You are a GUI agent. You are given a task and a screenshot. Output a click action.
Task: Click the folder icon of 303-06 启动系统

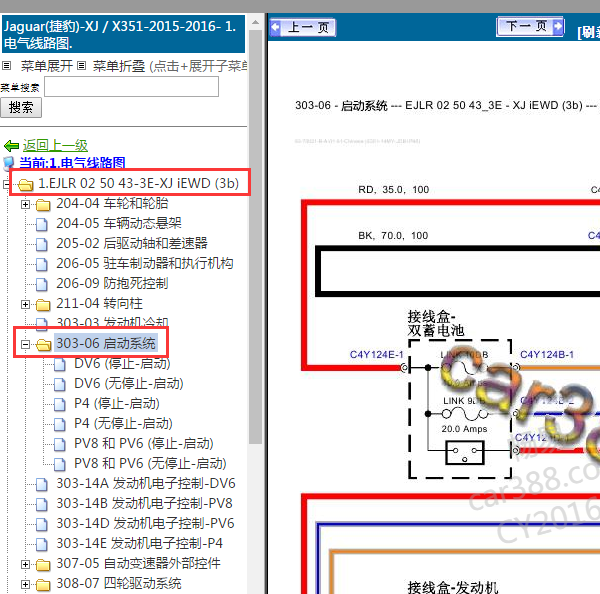(43, 345)
